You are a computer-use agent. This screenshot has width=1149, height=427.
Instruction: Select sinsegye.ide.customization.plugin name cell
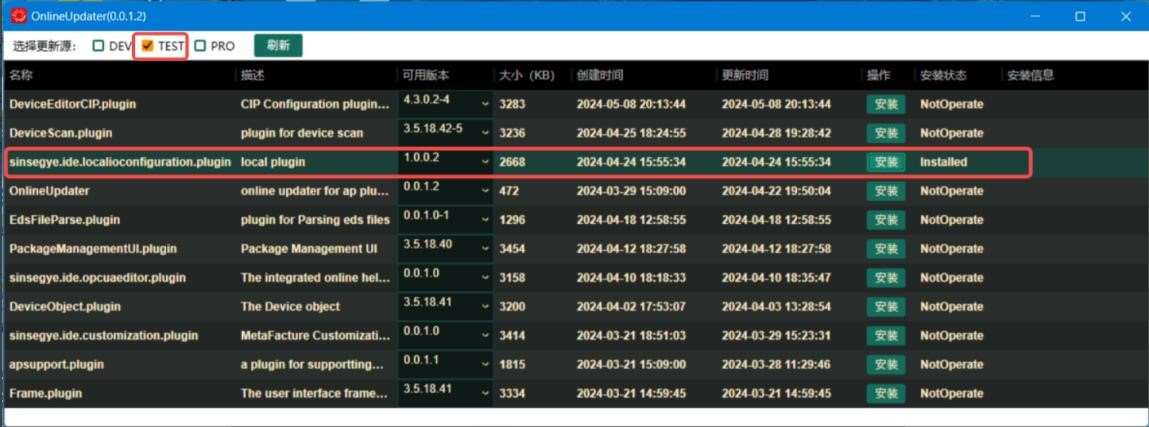(x=104, y=335)
